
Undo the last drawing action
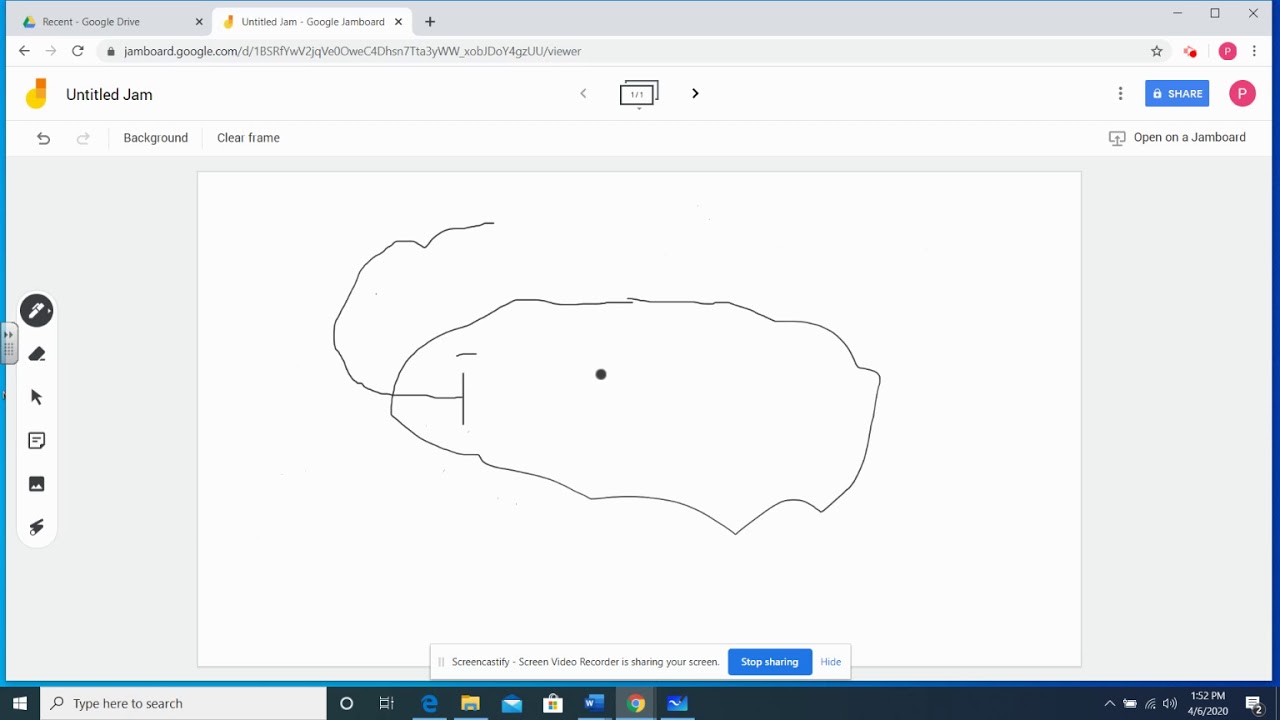[x=43, y=138]
